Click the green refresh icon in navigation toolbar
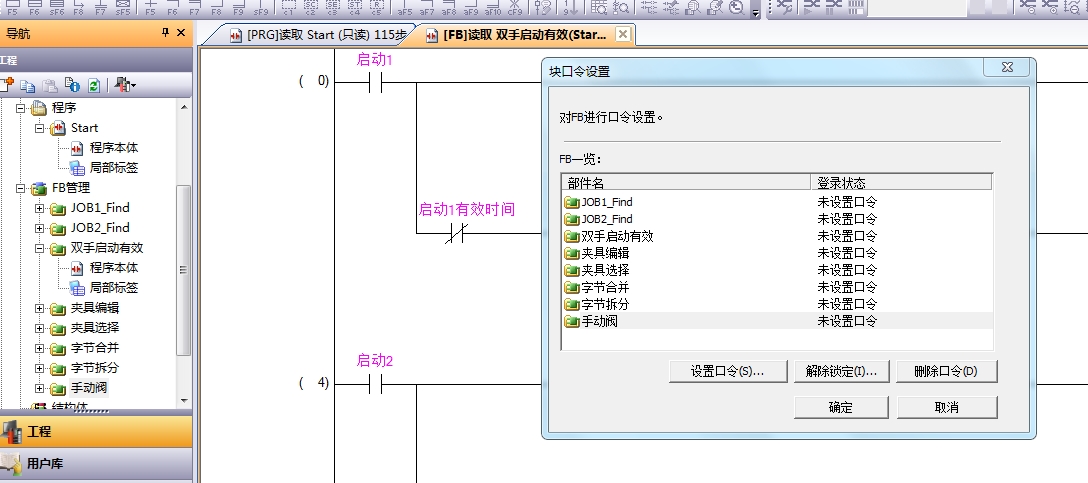 tap(93, 85)
